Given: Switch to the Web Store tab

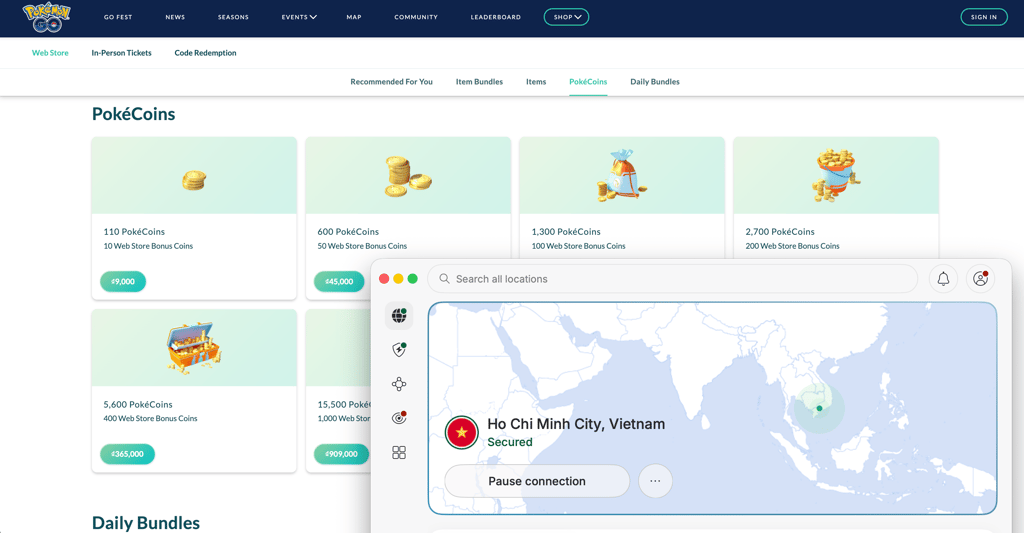Looking at the screenshot, I should pos(50,53).
